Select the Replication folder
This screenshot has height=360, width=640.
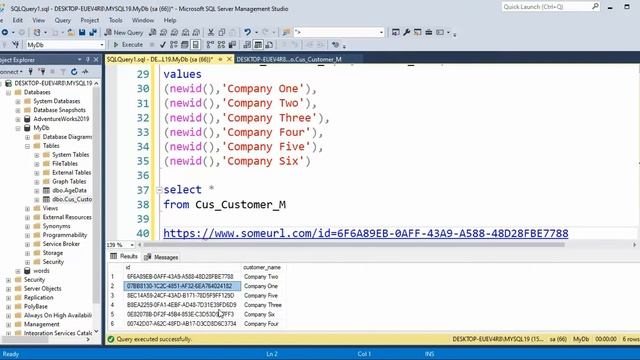point(38,298)
